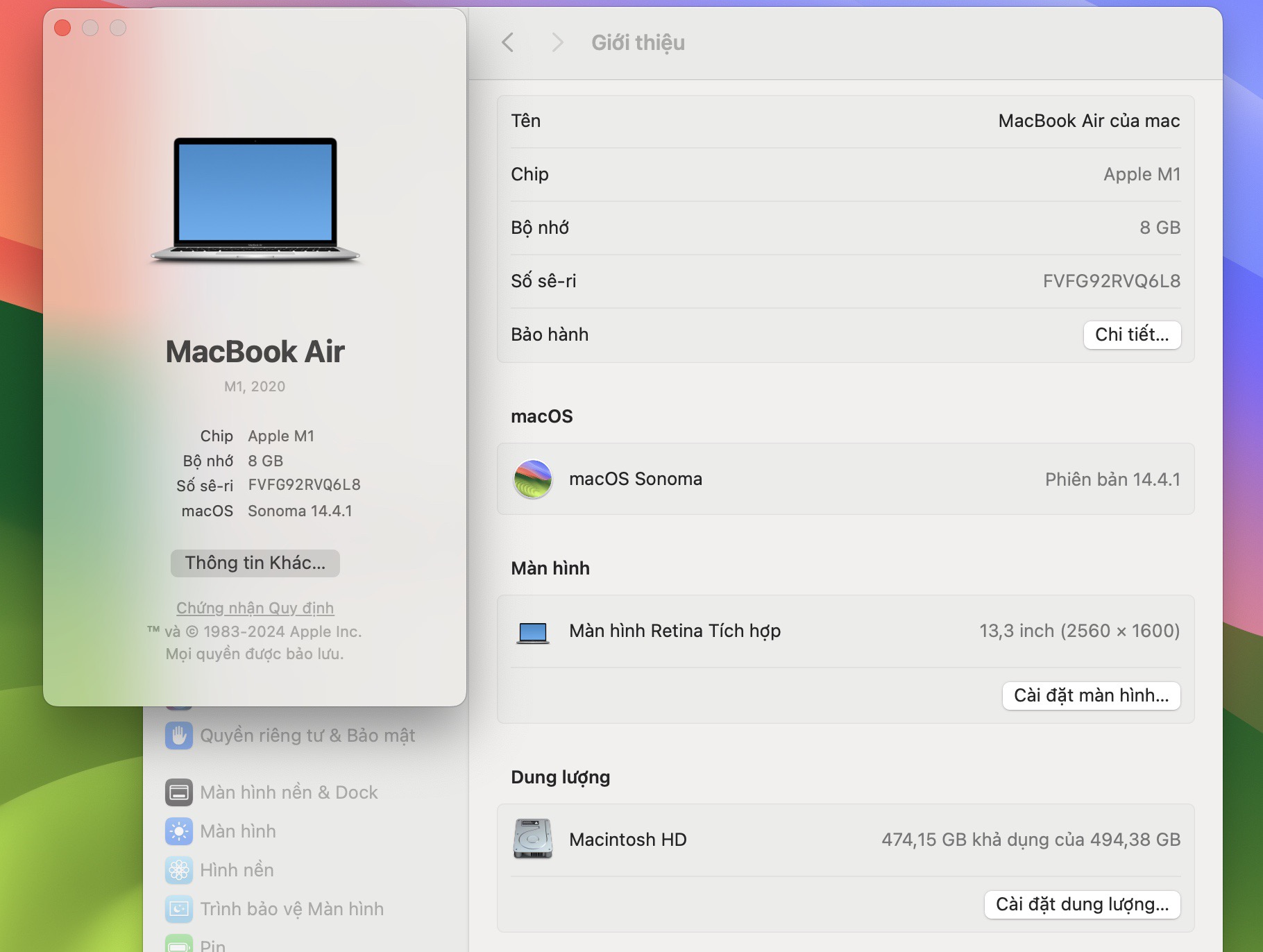
Task: Click the MacBook Air picture in About window
Action: pyautogui.click(x=255, y=200)
